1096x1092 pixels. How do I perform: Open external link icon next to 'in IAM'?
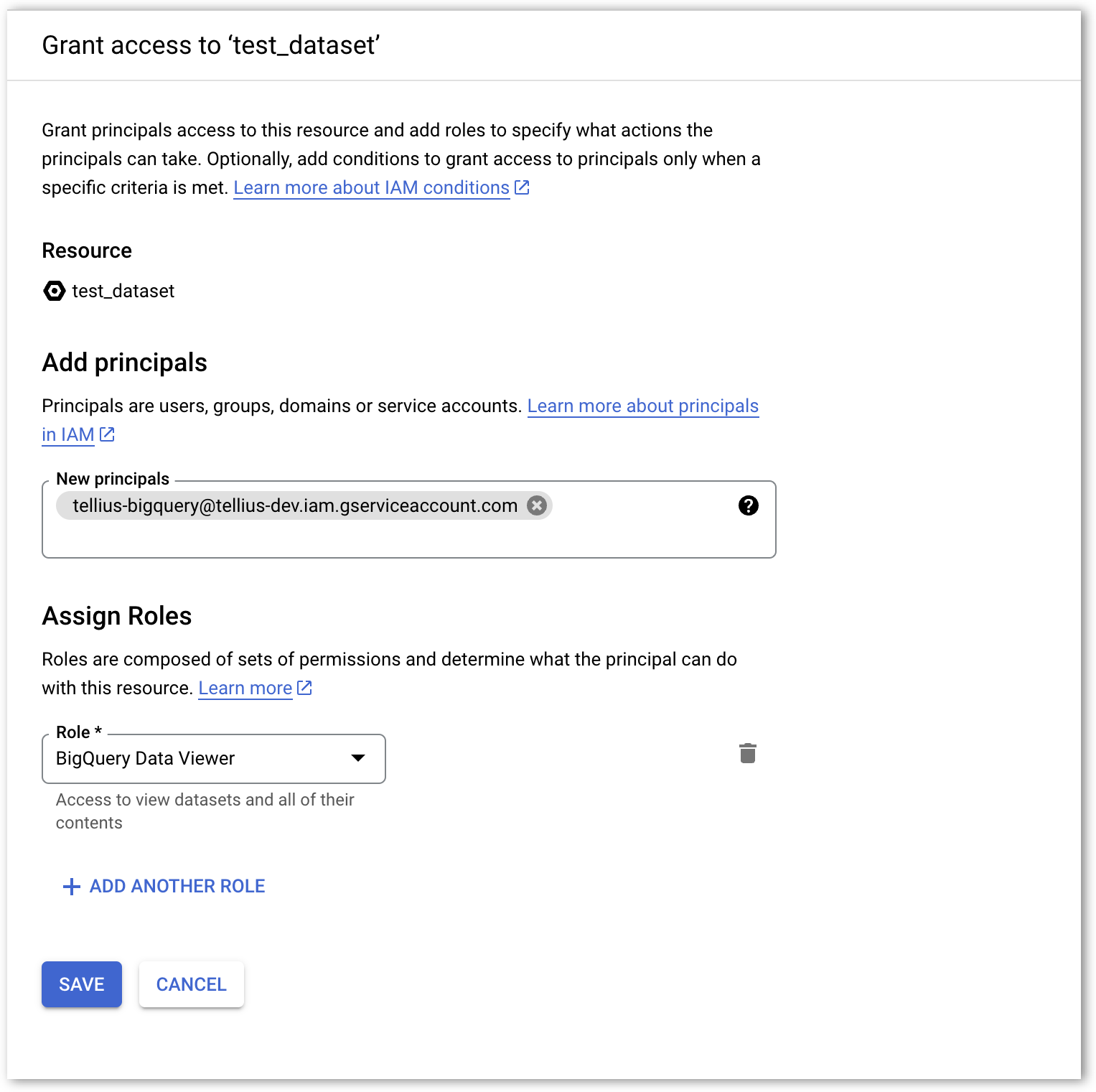pyautogui.click(x=107, y=434)
